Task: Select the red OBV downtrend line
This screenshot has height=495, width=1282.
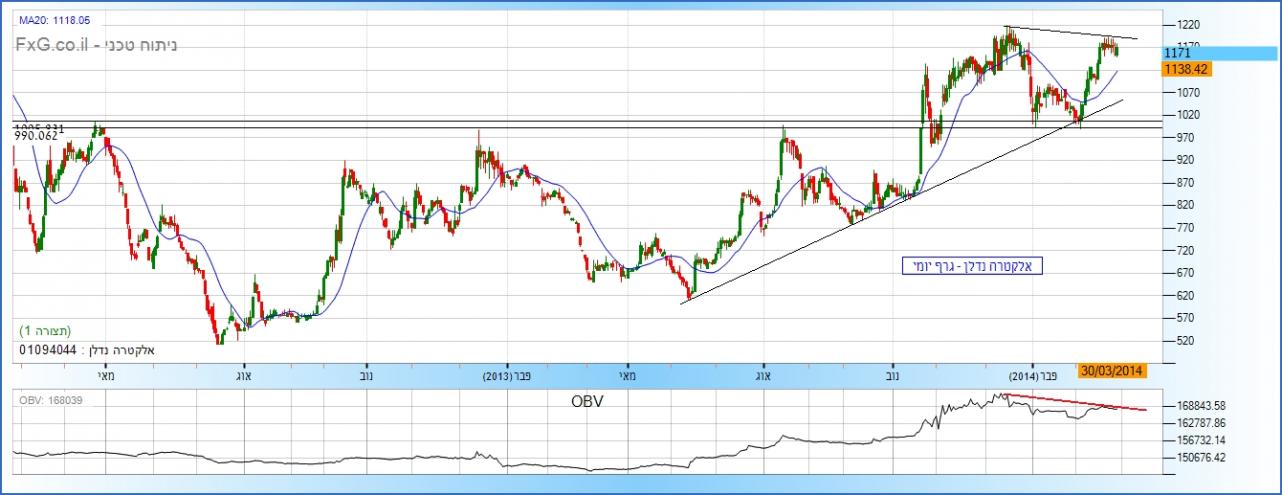Action: [1075, 402]
